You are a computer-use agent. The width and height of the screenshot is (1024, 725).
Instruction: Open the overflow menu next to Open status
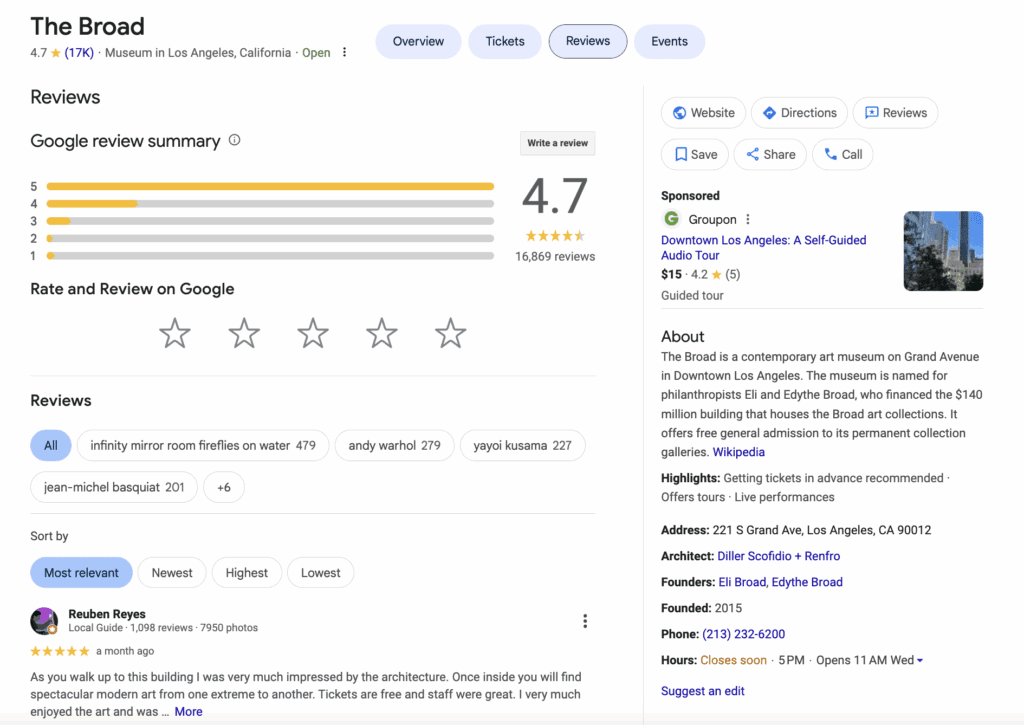click(x=344, y=52)
